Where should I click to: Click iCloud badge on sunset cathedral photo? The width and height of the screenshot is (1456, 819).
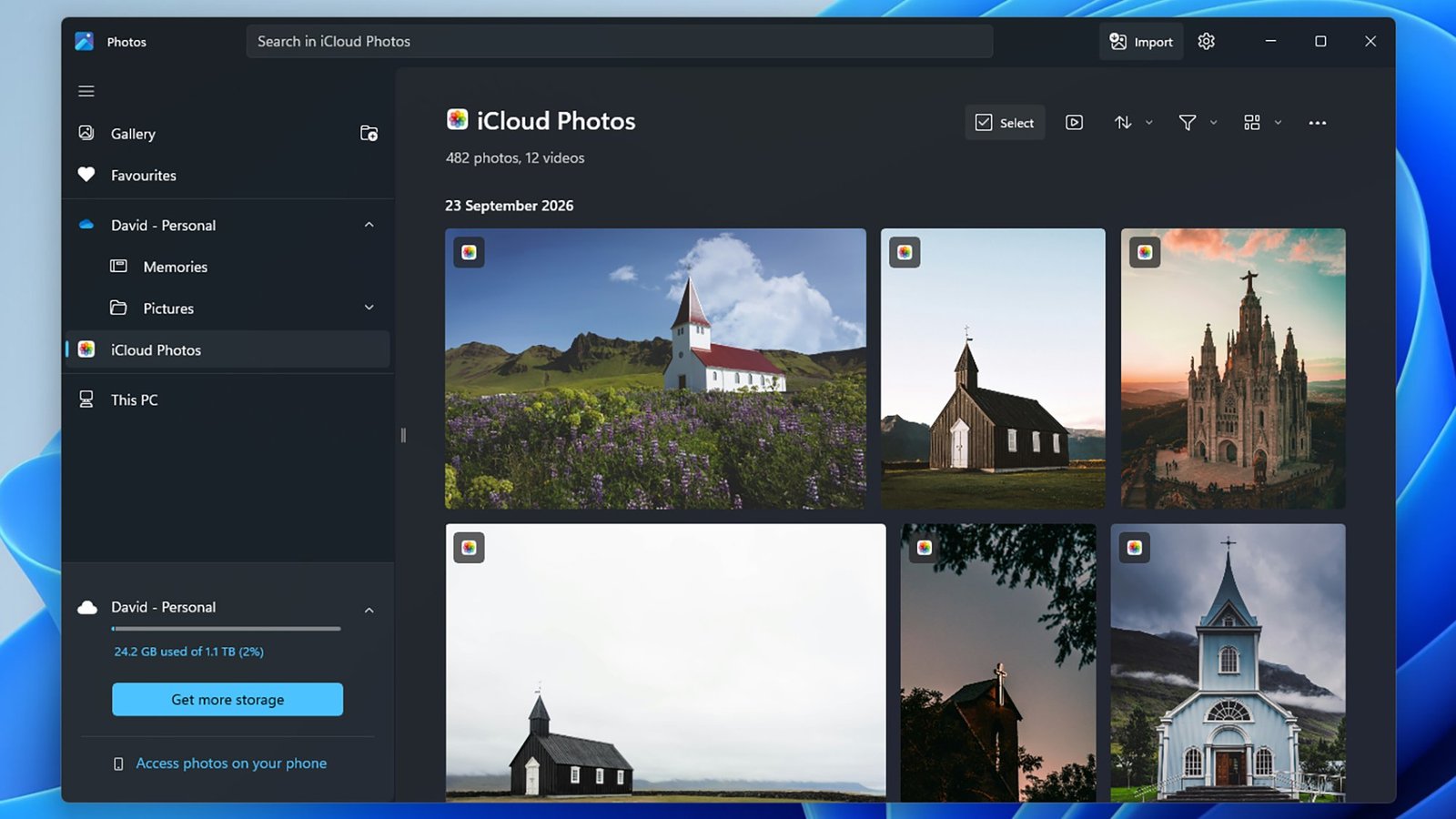point(1145,252)
